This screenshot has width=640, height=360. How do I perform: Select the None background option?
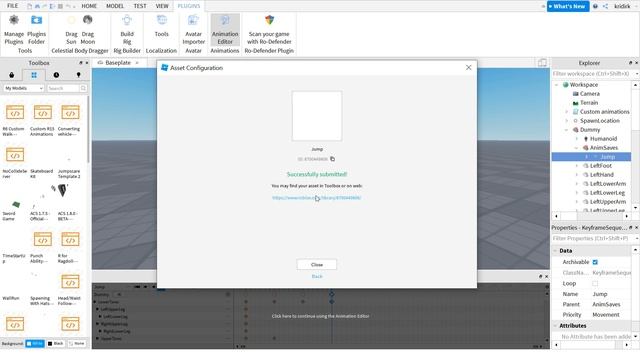point(77,344)
